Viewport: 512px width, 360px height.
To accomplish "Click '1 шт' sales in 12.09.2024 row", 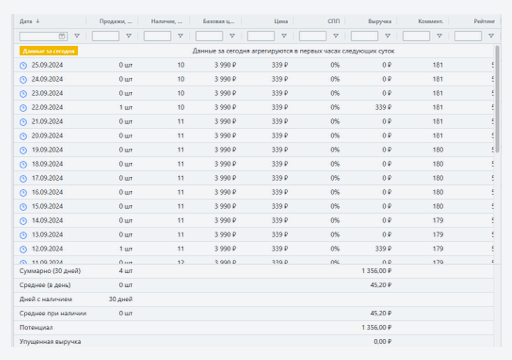I will pyautogui.click(x=126, y=249).
